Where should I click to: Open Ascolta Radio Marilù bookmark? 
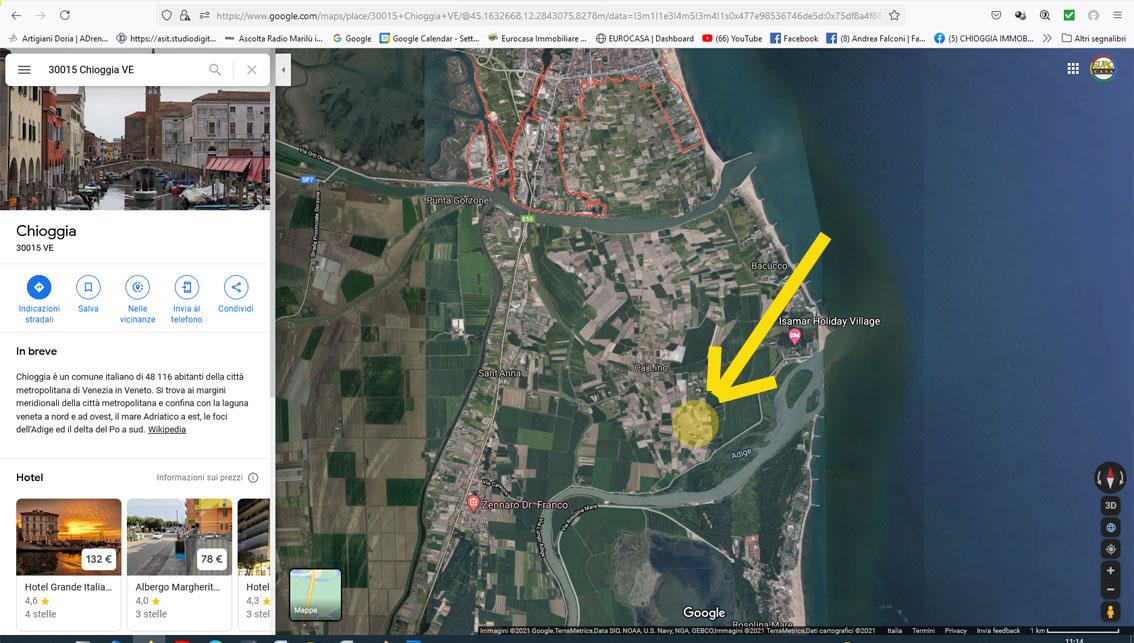(273, 38)
